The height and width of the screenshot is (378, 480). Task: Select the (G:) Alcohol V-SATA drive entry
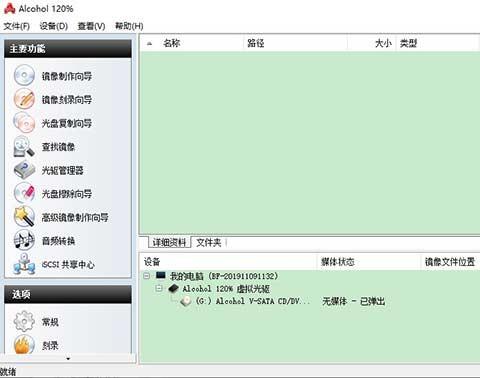(245, 301)
